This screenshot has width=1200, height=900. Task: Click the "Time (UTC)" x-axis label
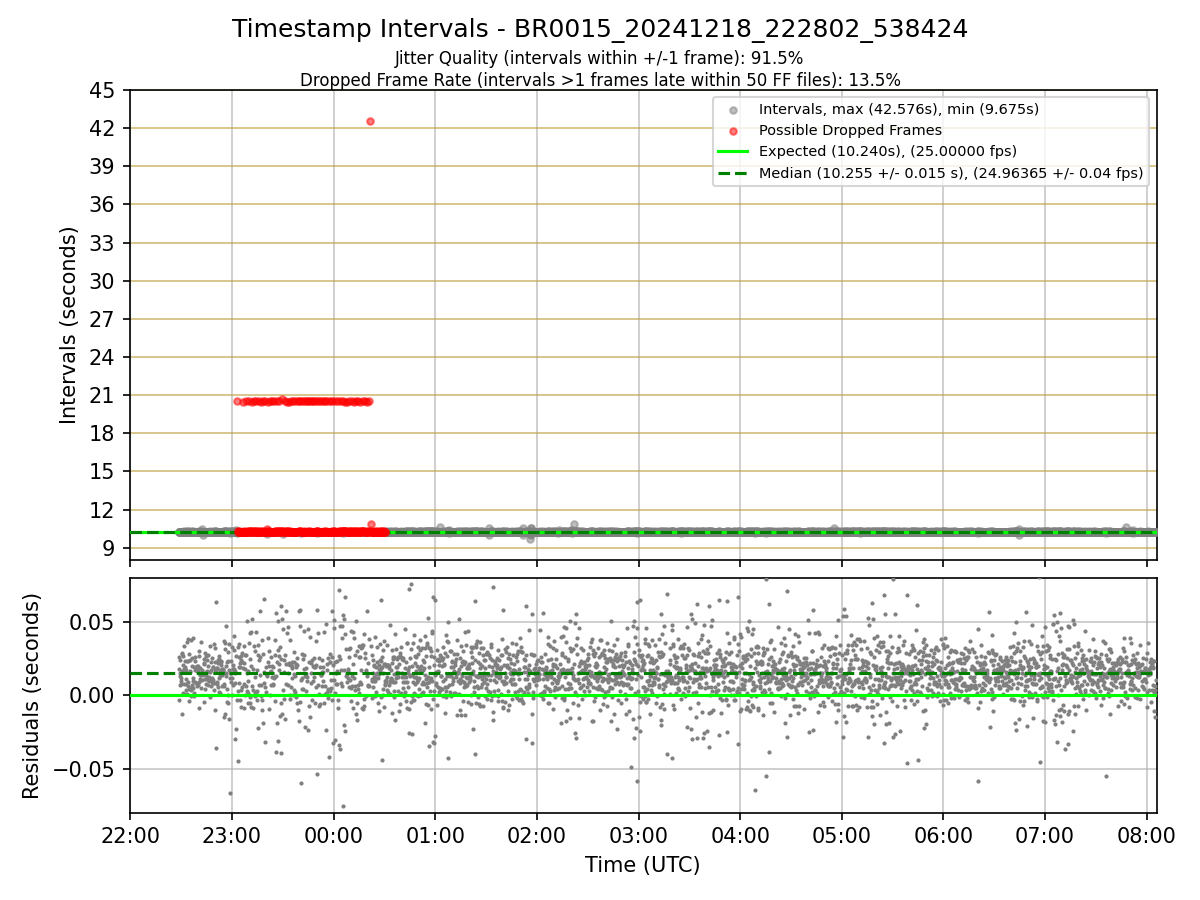coord(643,865)
